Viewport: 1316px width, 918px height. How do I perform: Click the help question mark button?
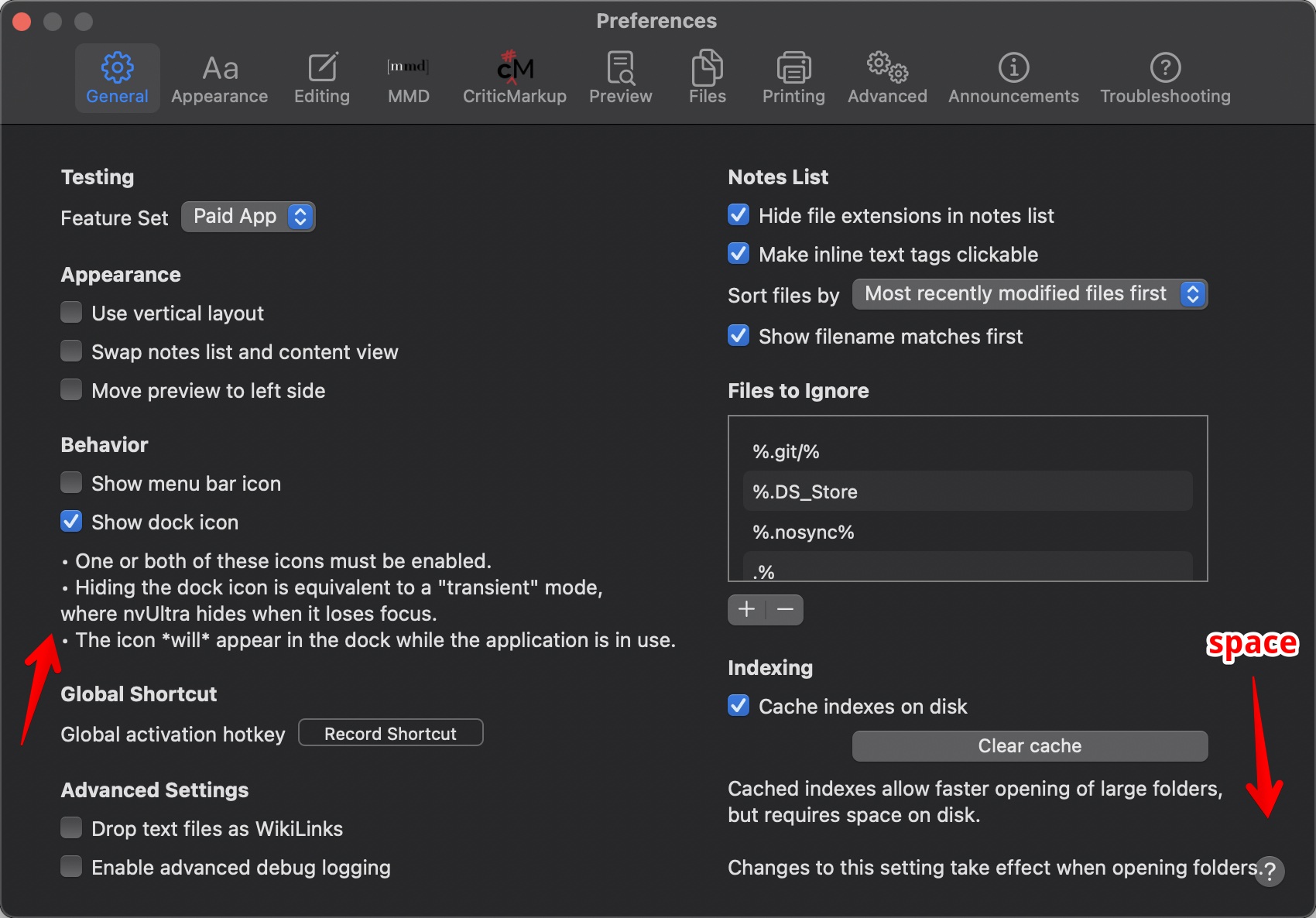click(x=1270, y=871)
